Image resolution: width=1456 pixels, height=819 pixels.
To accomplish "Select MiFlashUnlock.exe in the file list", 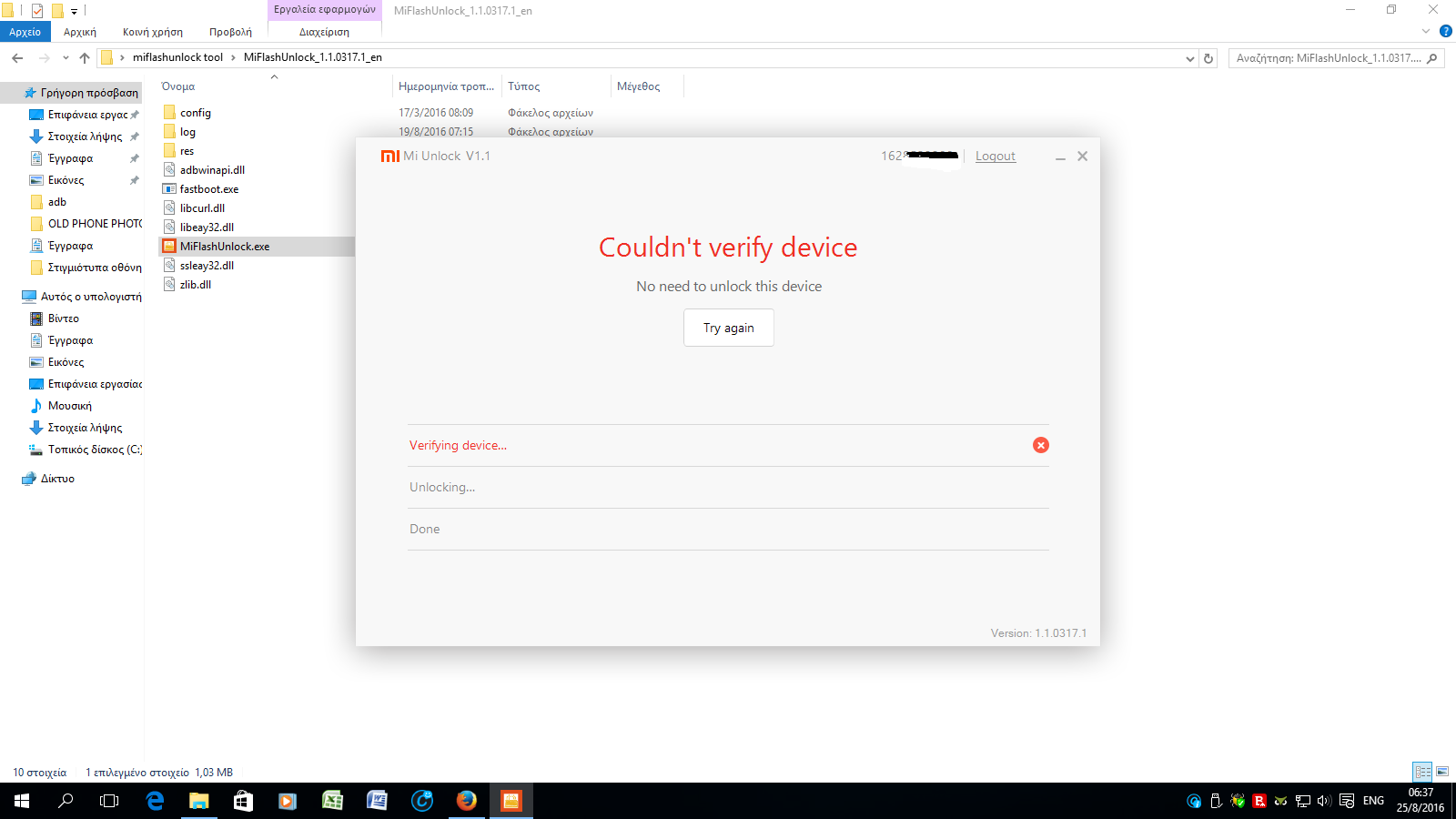I will point(224,247).
